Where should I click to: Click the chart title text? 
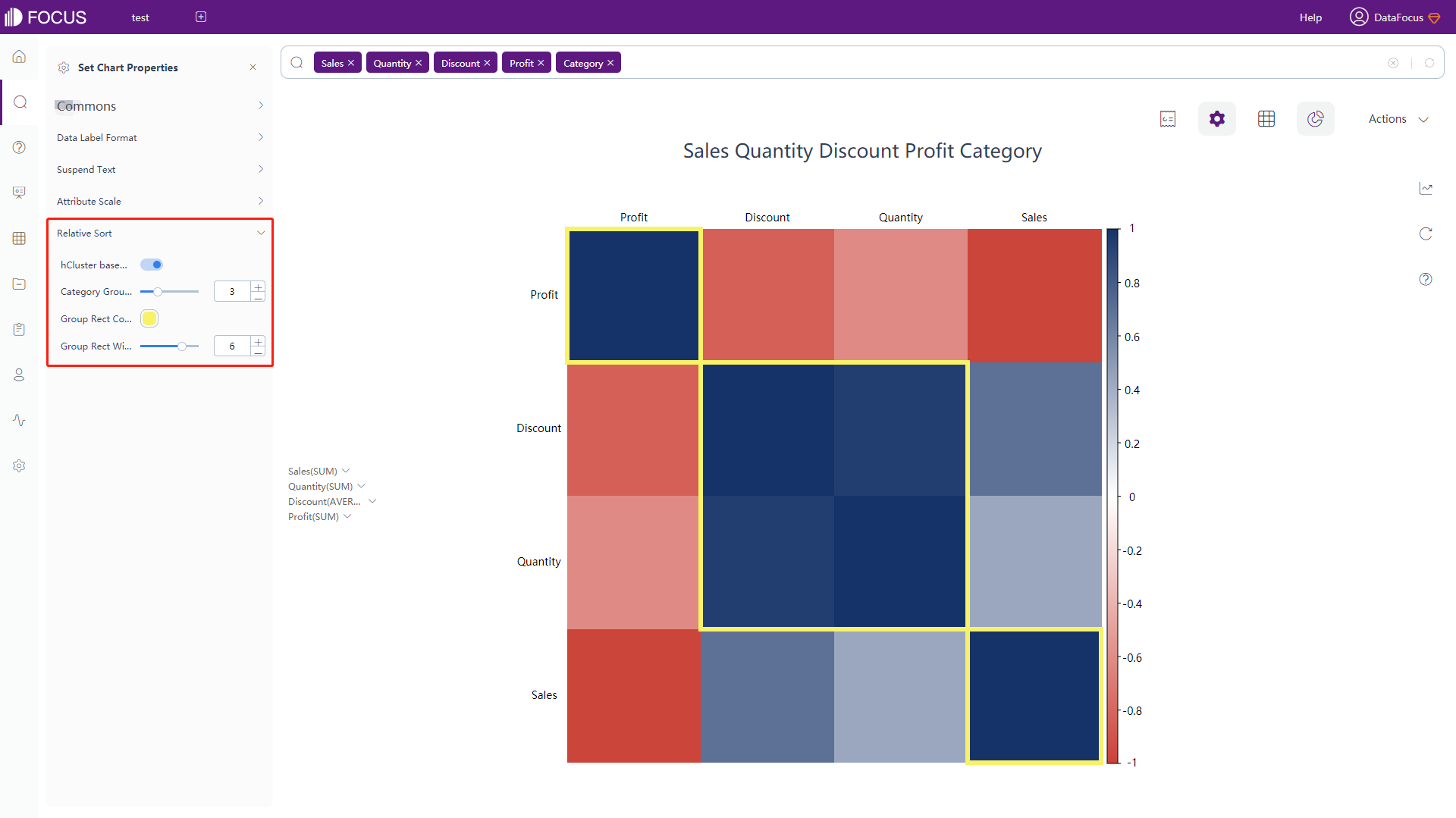[862, 151]
